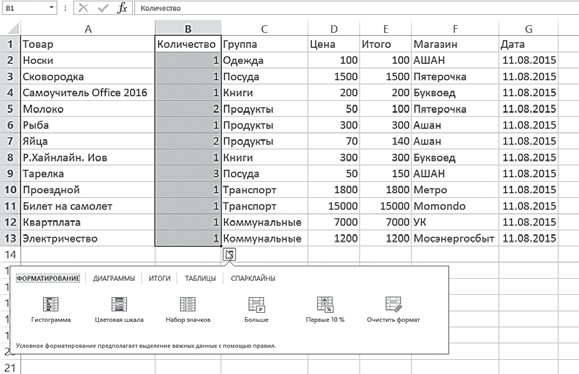Select the Рыба cell
Image resolution: width=579 pixels, height=374 pixels.
pos(88,125)
